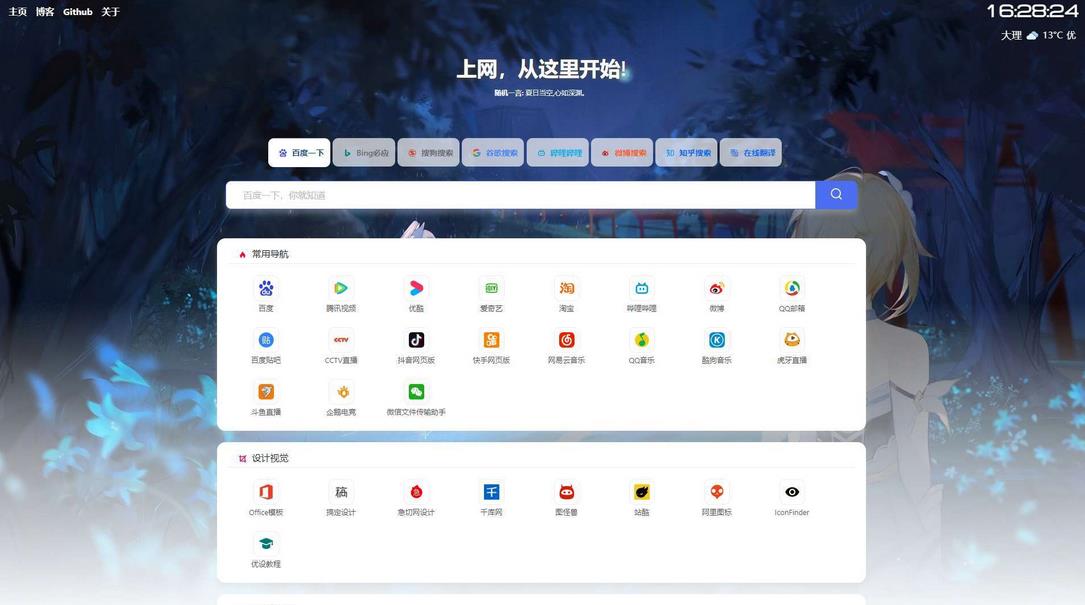Select the 知乎搜索 search tab

pos(686,152)
